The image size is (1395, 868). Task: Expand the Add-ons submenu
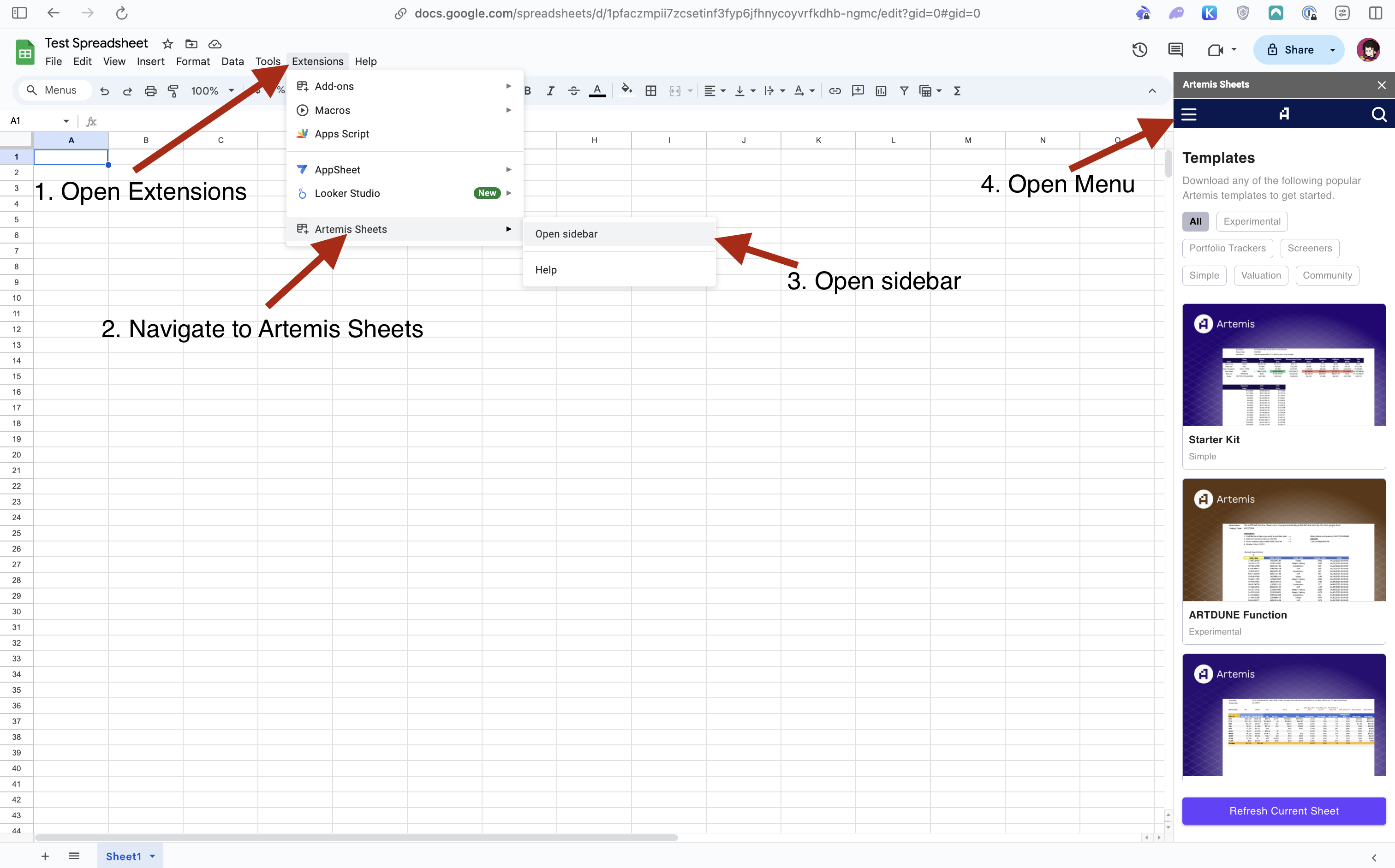404,86
